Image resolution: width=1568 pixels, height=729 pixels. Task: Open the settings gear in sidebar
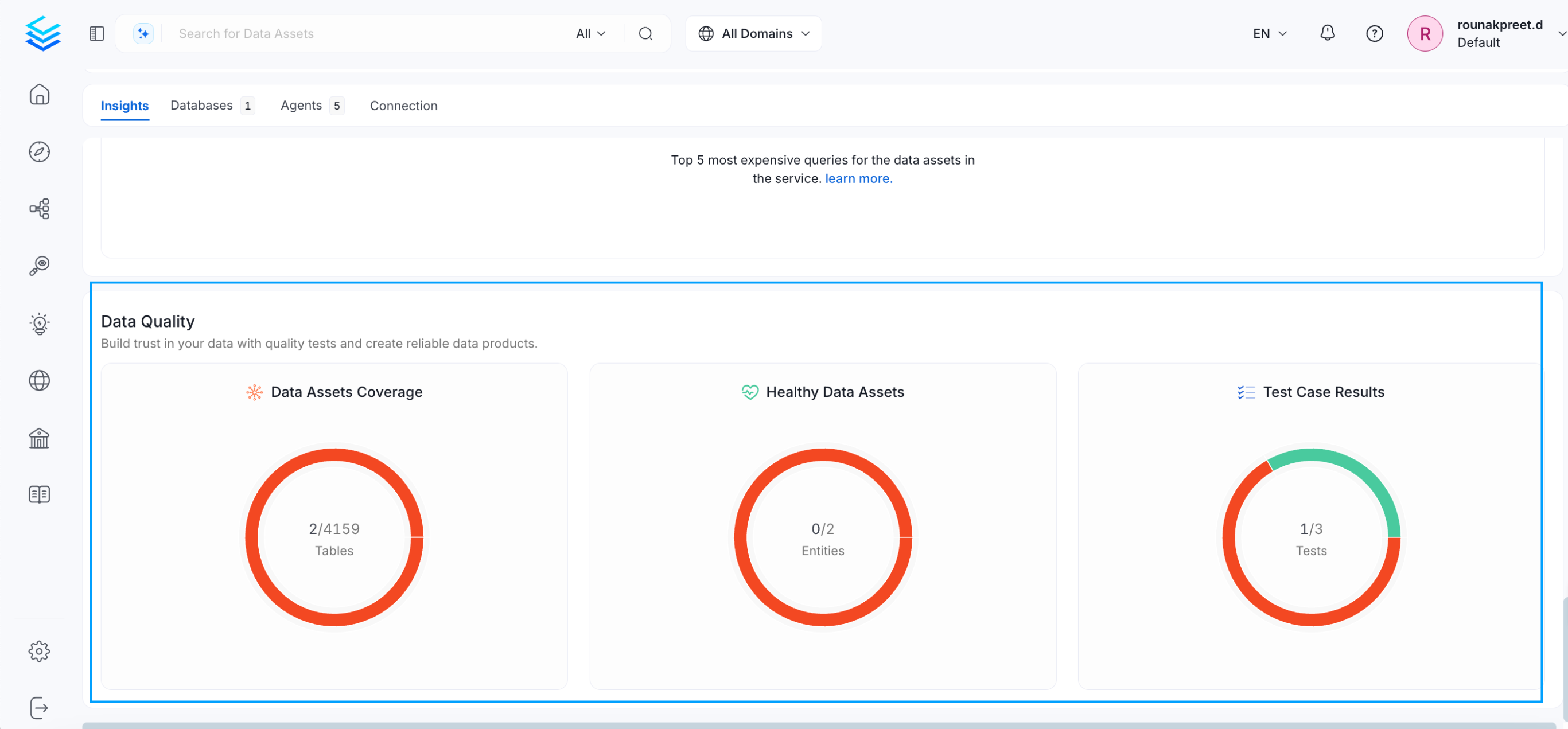tap(40, 651)
